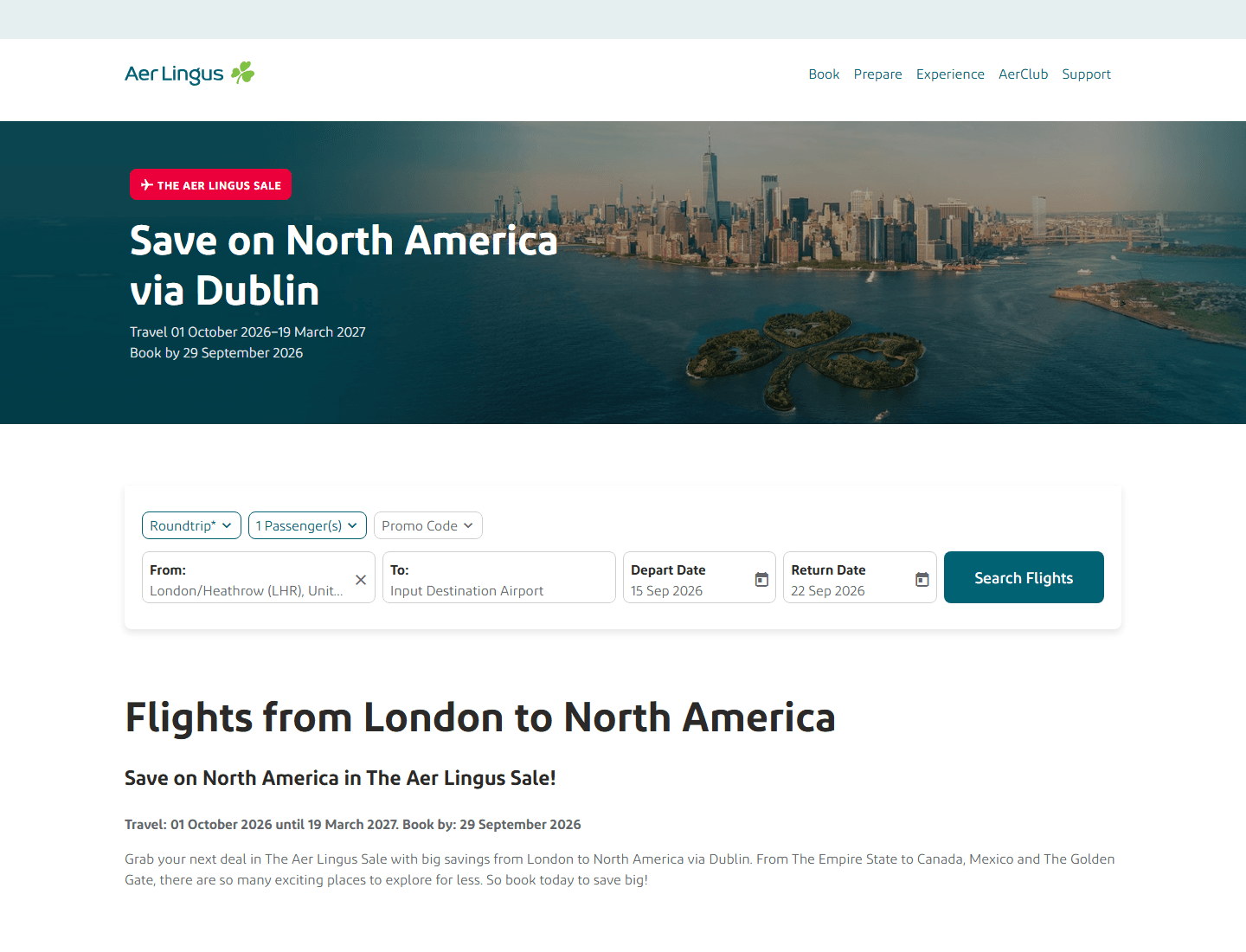Click the To destination airport field
Viewport: 1246px width, 952px height.
tap(499, 577)
